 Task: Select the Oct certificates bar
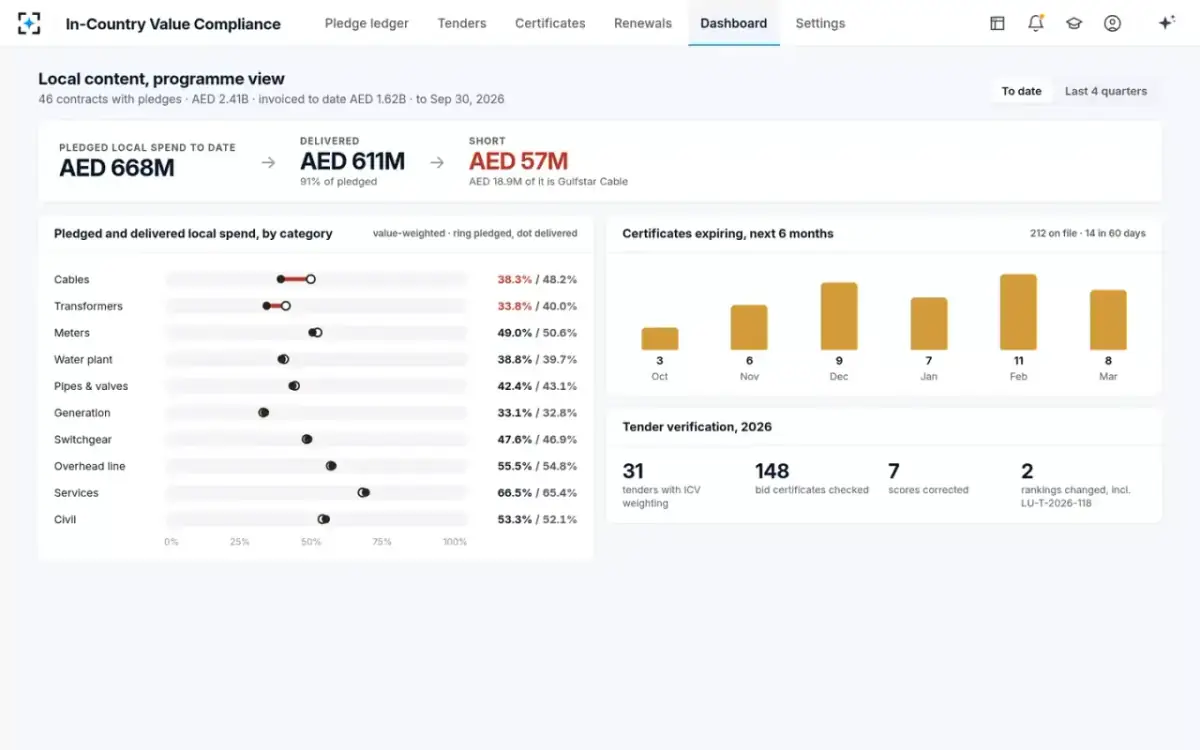click(x=660, y=338)
